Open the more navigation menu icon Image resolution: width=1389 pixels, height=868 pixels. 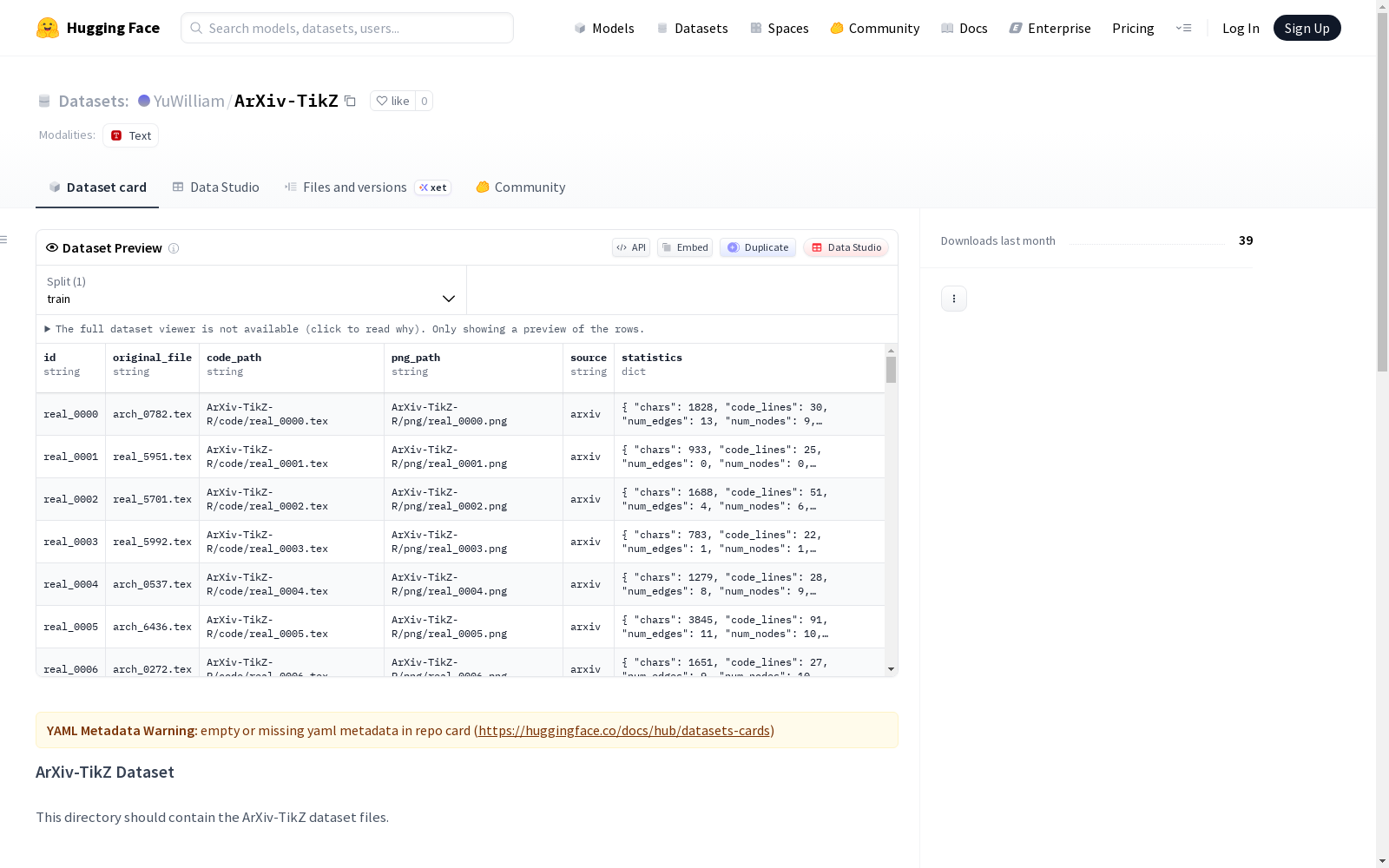(1183, 28)
